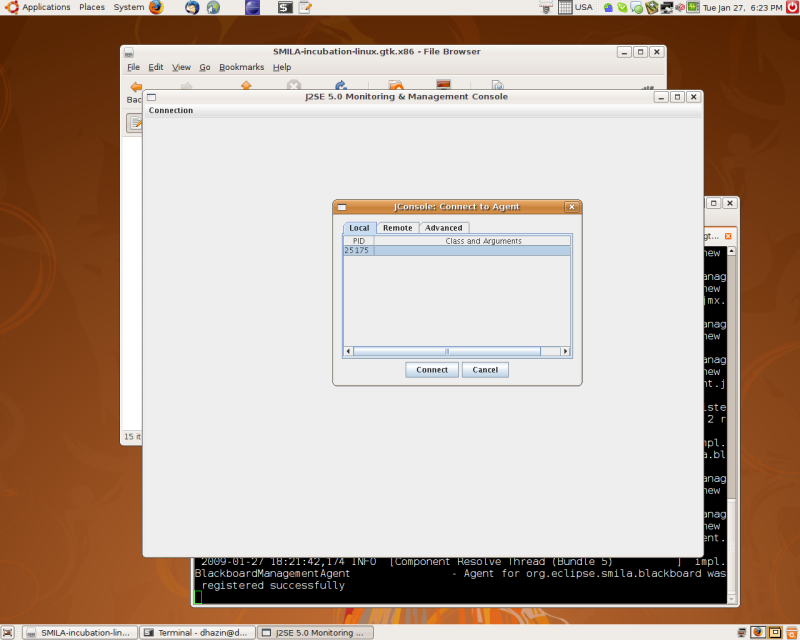Open Help menu in File Browser
The width and height of the screenshot is (800, 640).
[x=282, y=67]
